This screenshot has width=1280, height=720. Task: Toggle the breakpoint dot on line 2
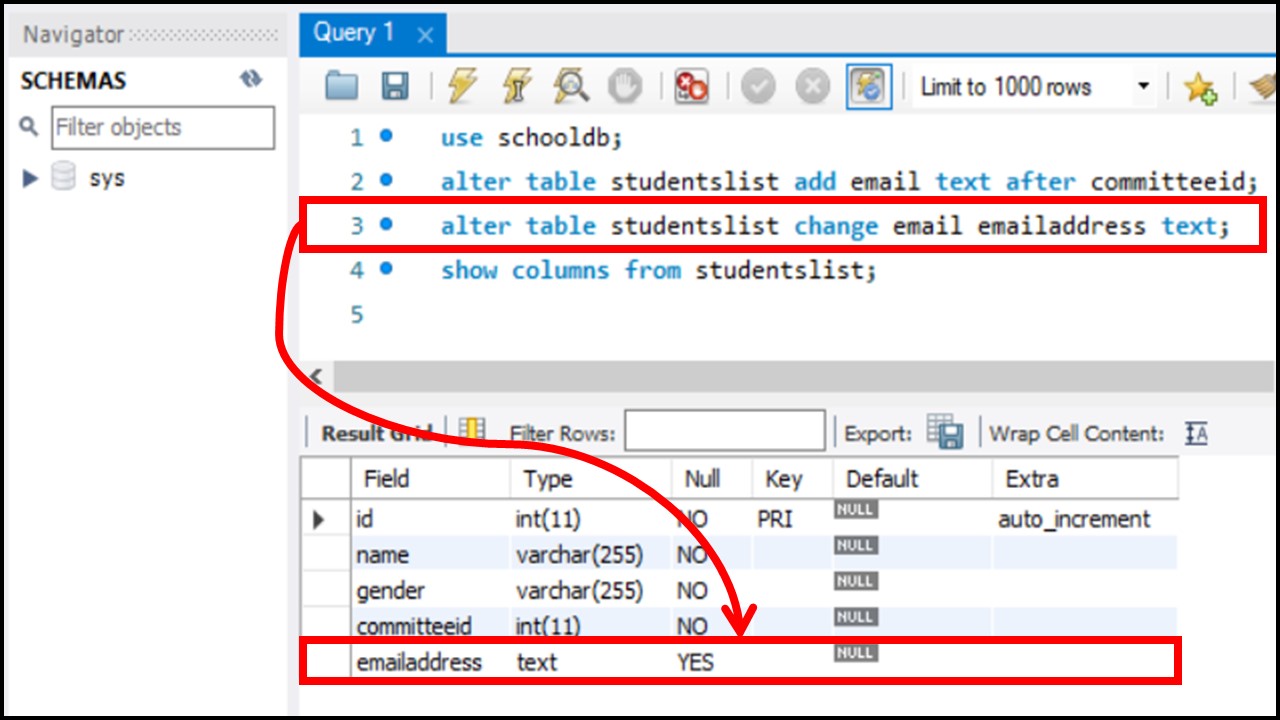pos(386,180)
